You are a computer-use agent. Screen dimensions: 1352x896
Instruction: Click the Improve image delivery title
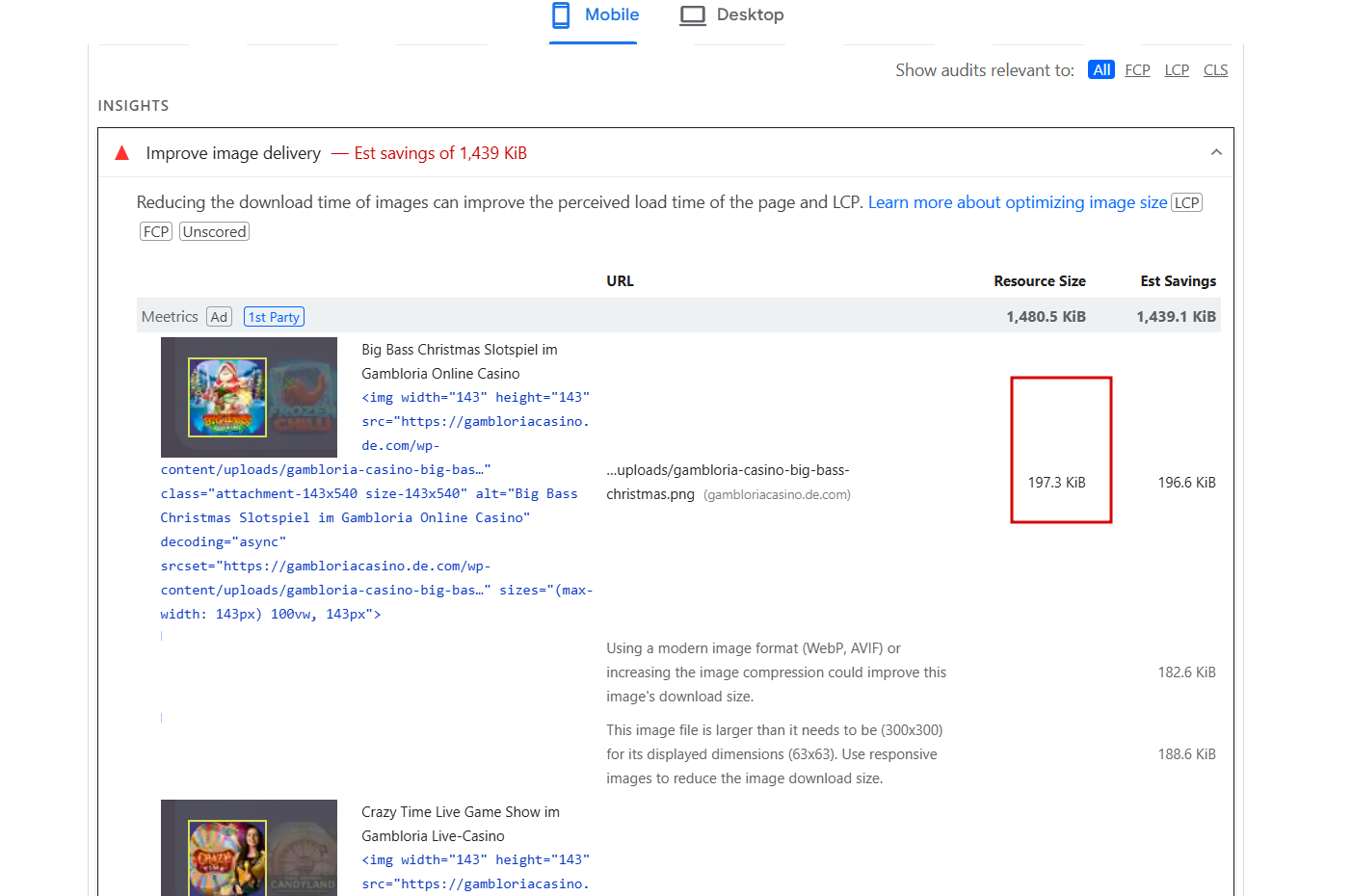point(233,153)
